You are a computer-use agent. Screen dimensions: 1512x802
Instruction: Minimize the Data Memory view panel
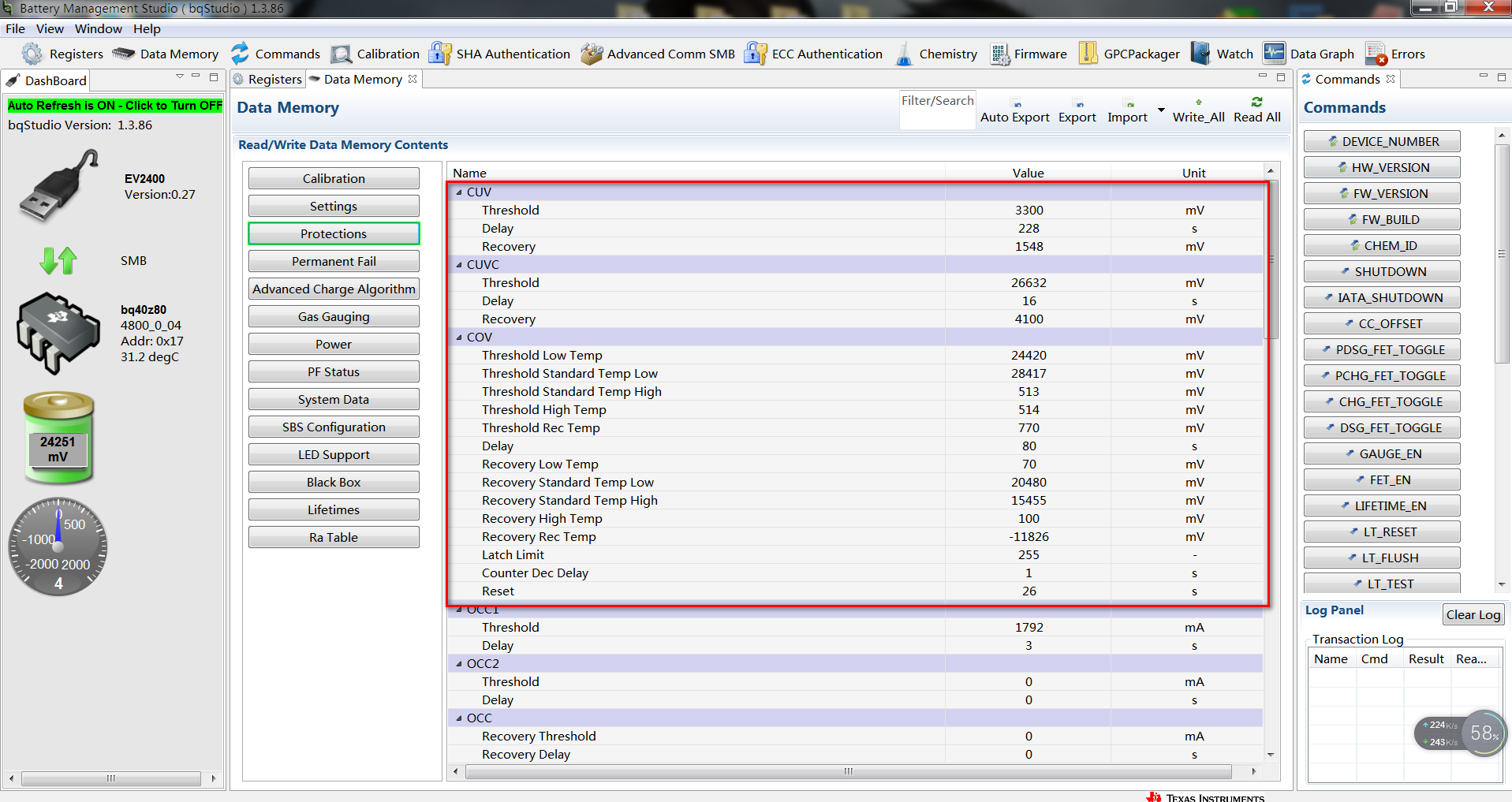[x=1262, y=76]
